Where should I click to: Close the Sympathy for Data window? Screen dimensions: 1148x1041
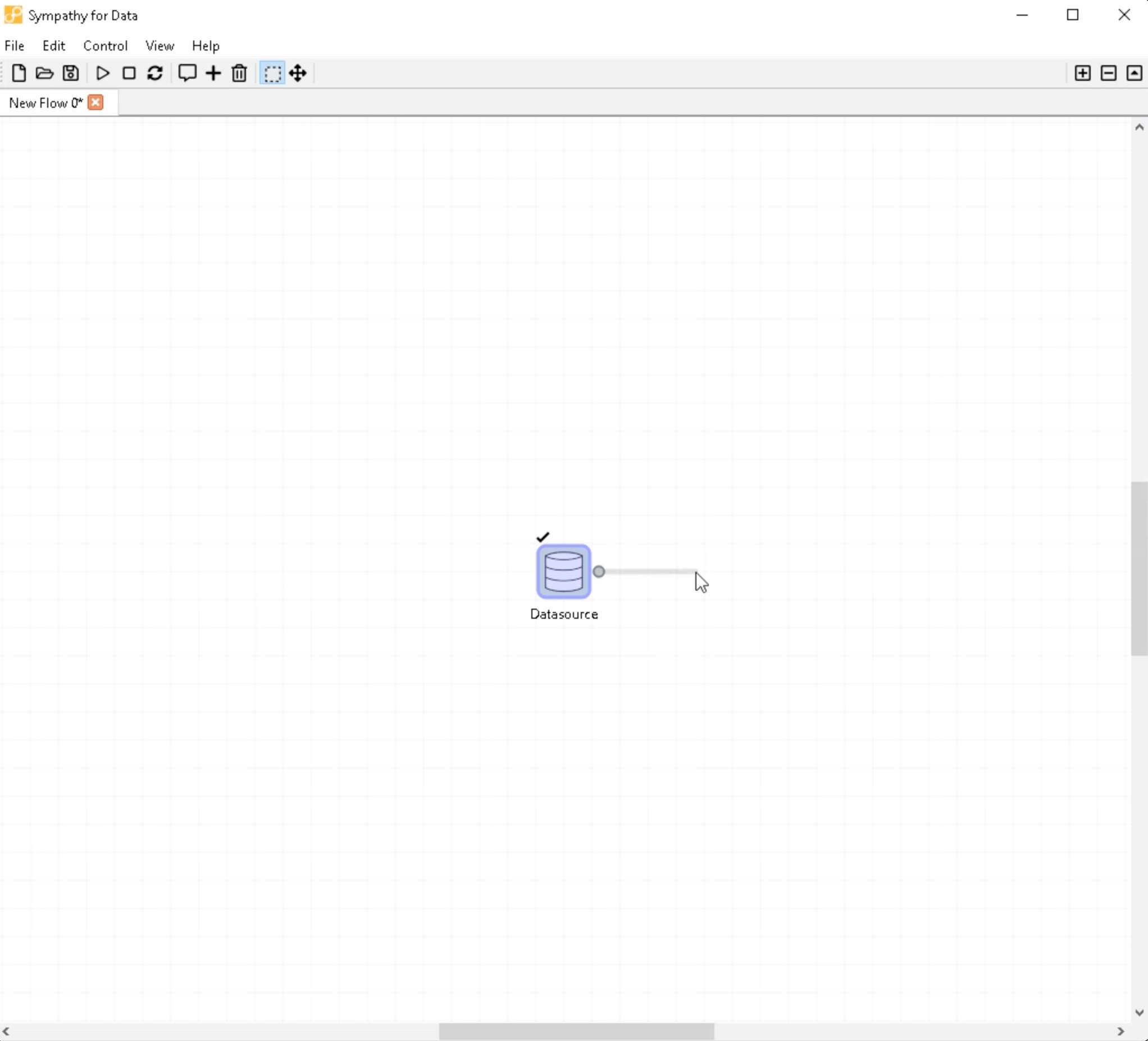1124,15
